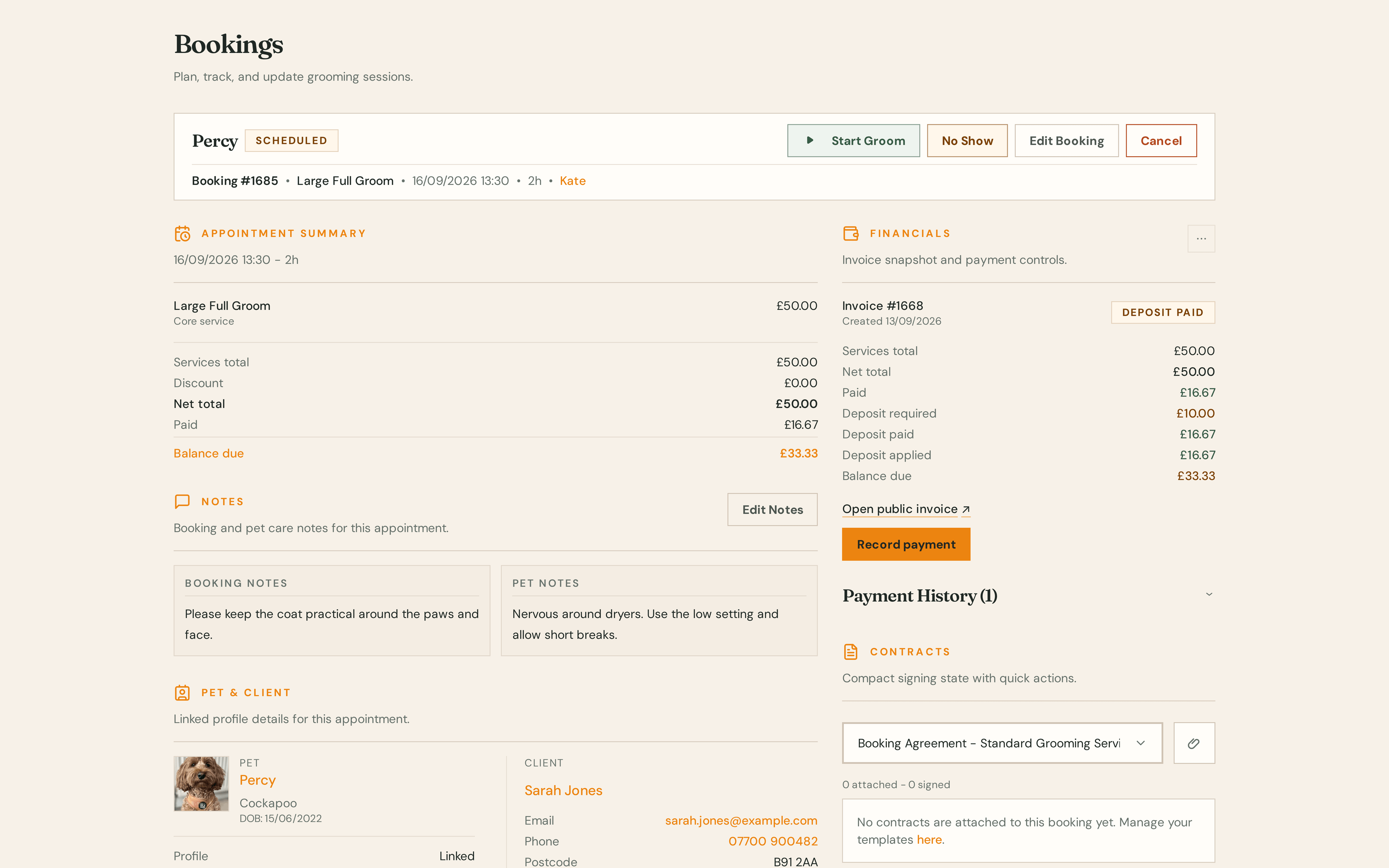Click the contract link icon button

click(1194, 744)
